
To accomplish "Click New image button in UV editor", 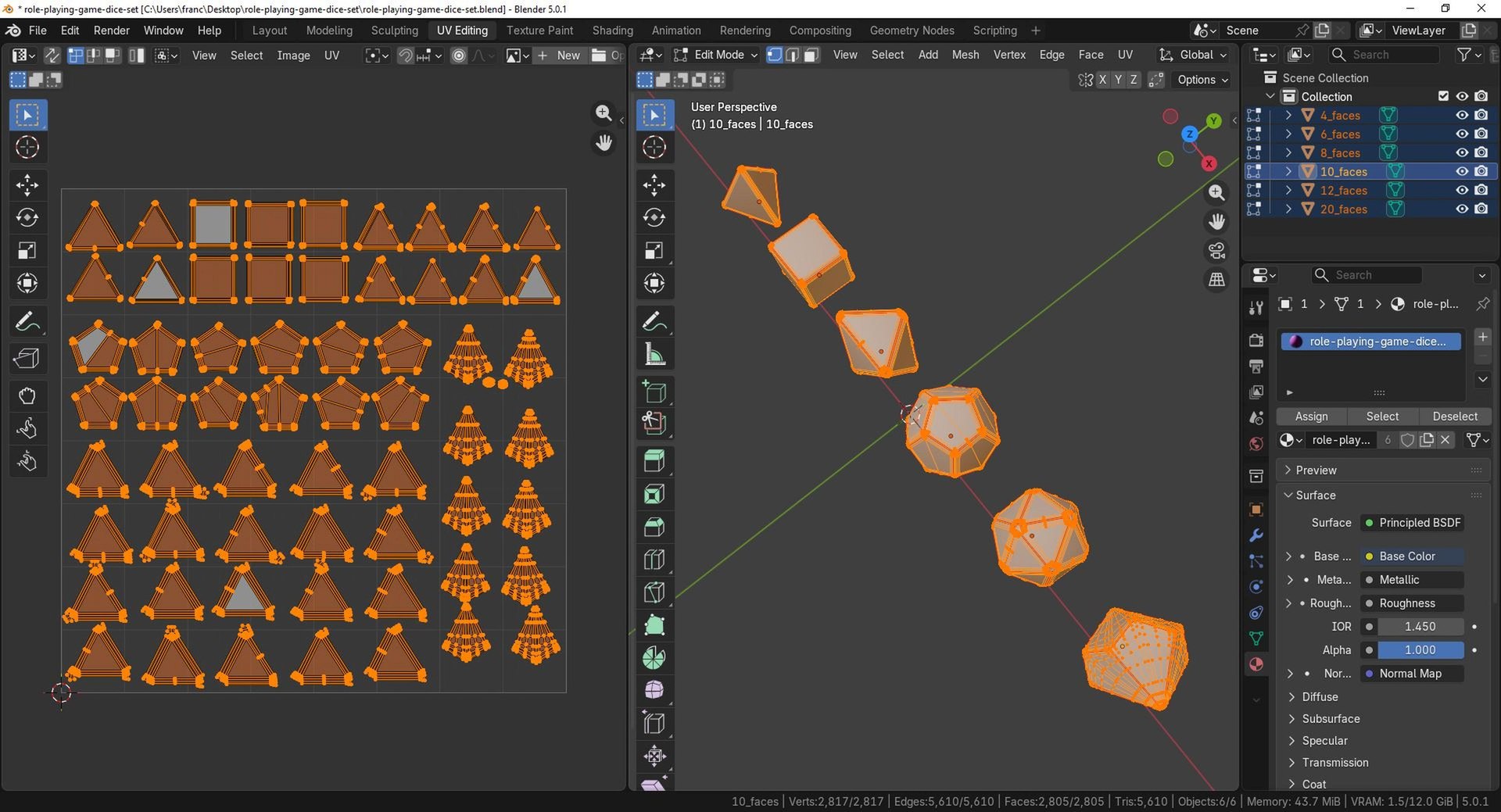I will (560, 55).
